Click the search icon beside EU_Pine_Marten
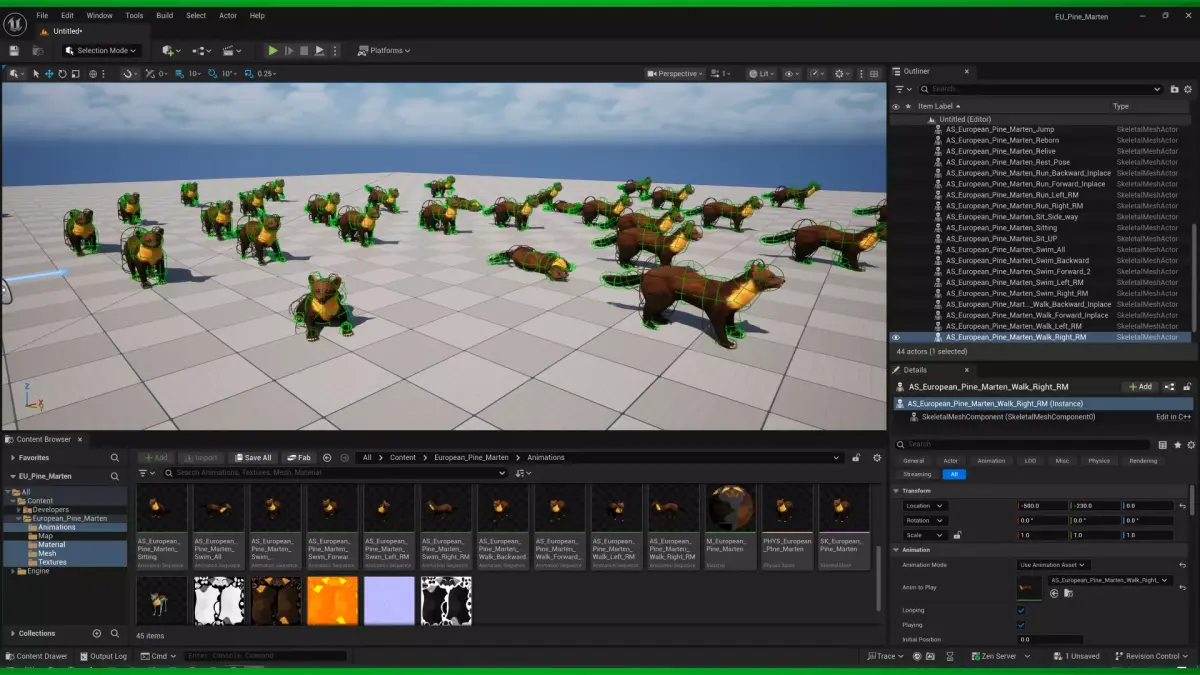This screenshot has height=675, width=1200. click(115, 476)
